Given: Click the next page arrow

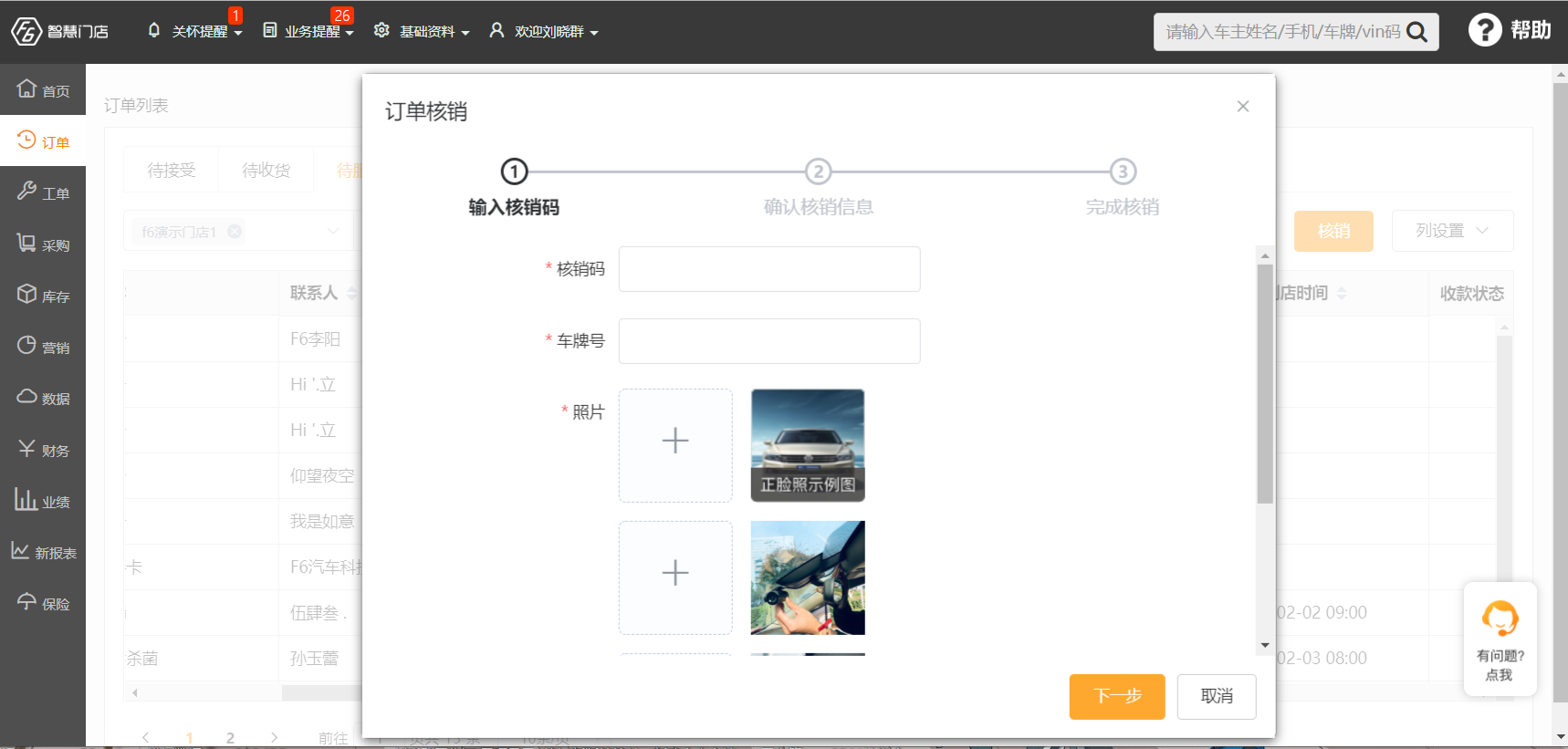Looking at the screenshot, I should click(274, 737).
